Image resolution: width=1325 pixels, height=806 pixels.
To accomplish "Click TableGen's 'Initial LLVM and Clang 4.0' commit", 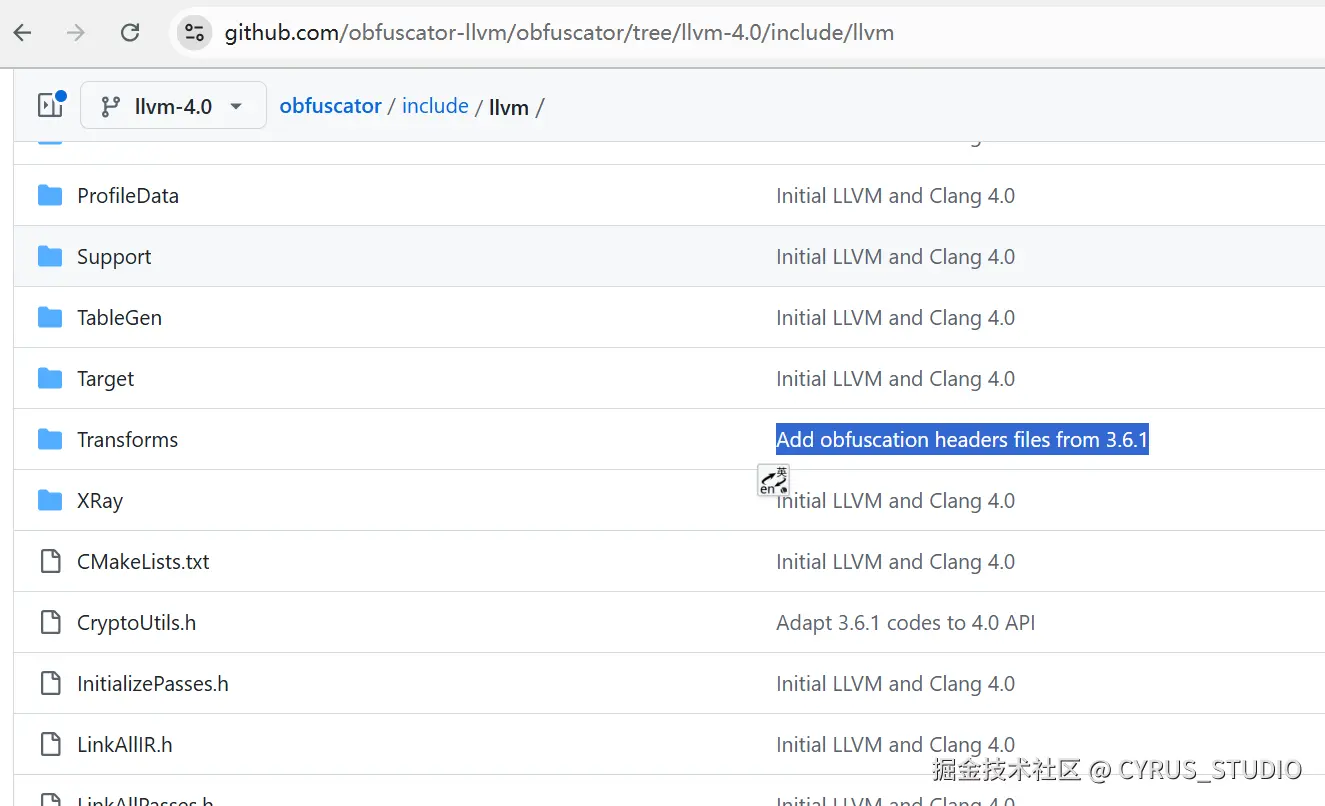I will pos(895,318).
